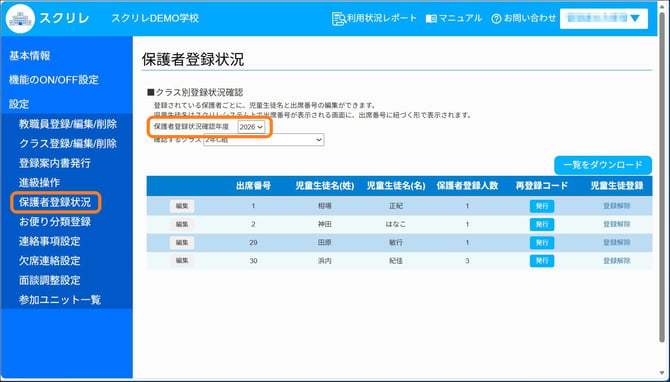Viewport: 670px width, 382px height.
Task: Click attendance number 30 cell
Action: point(253,261)
